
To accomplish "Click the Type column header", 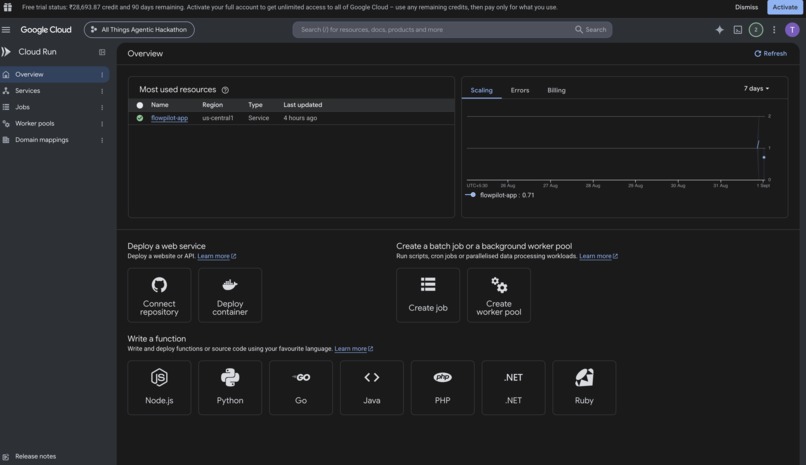I will (255, 105).
